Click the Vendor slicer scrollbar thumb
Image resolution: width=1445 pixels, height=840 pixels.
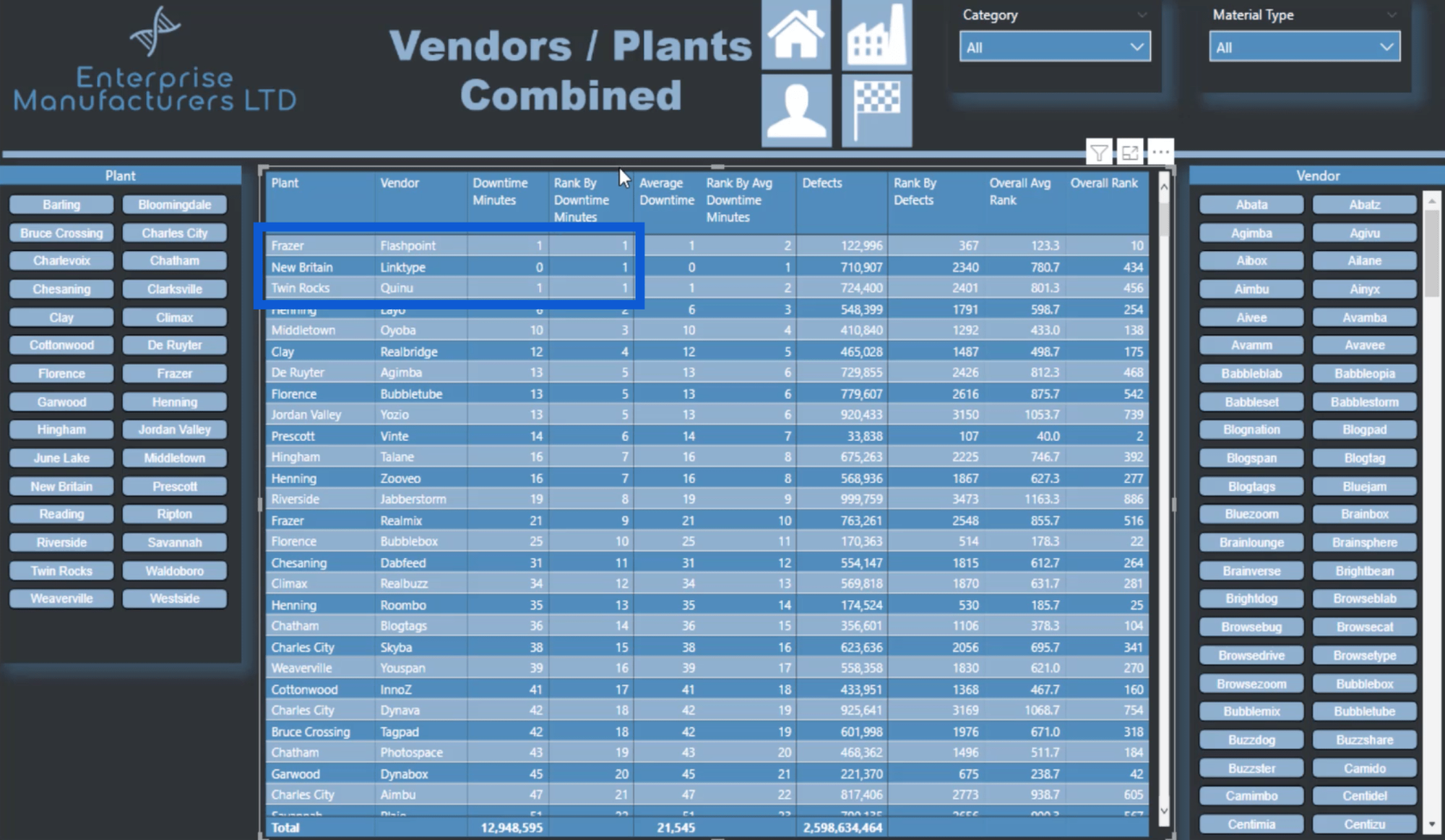pos(1431,254)
